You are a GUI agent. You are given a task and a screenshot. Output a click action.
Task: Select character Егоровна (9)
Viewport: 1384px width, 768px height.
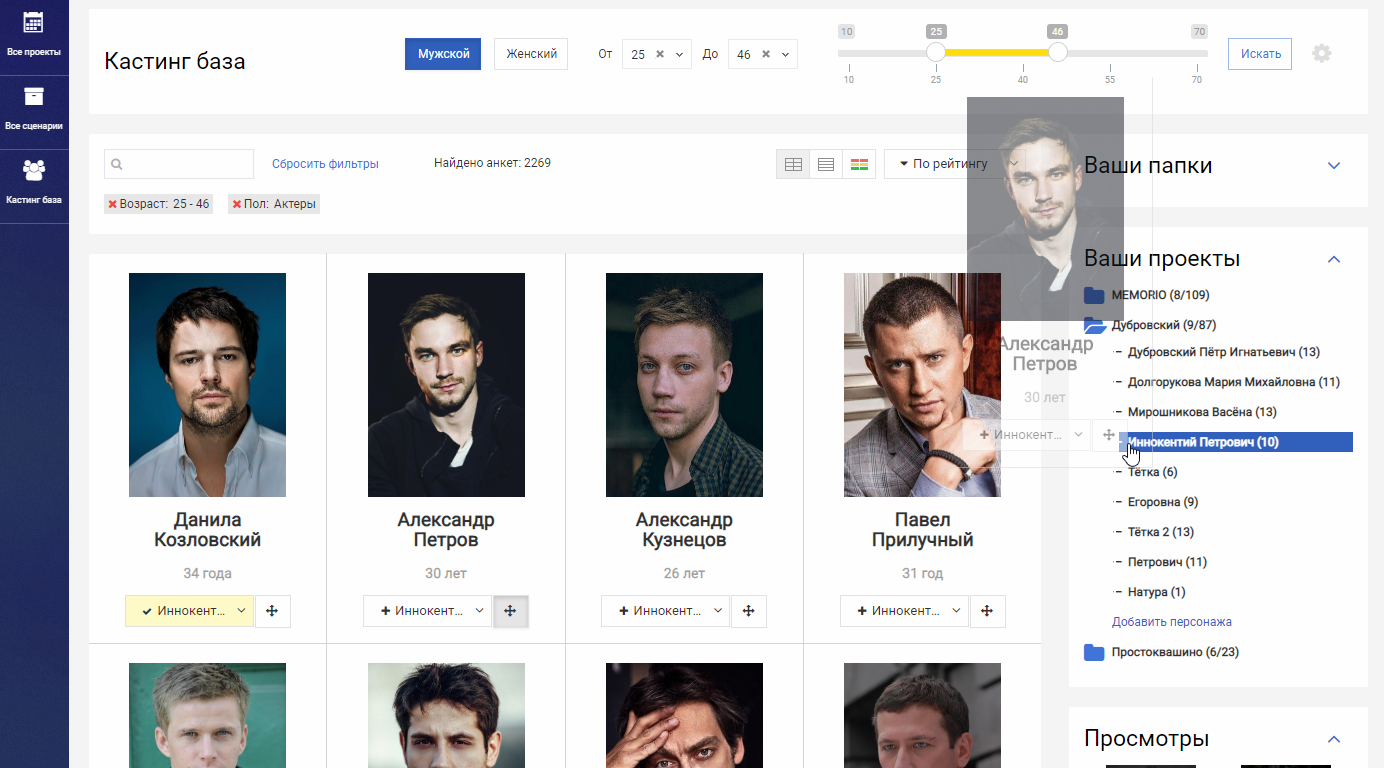[1163, 502]
